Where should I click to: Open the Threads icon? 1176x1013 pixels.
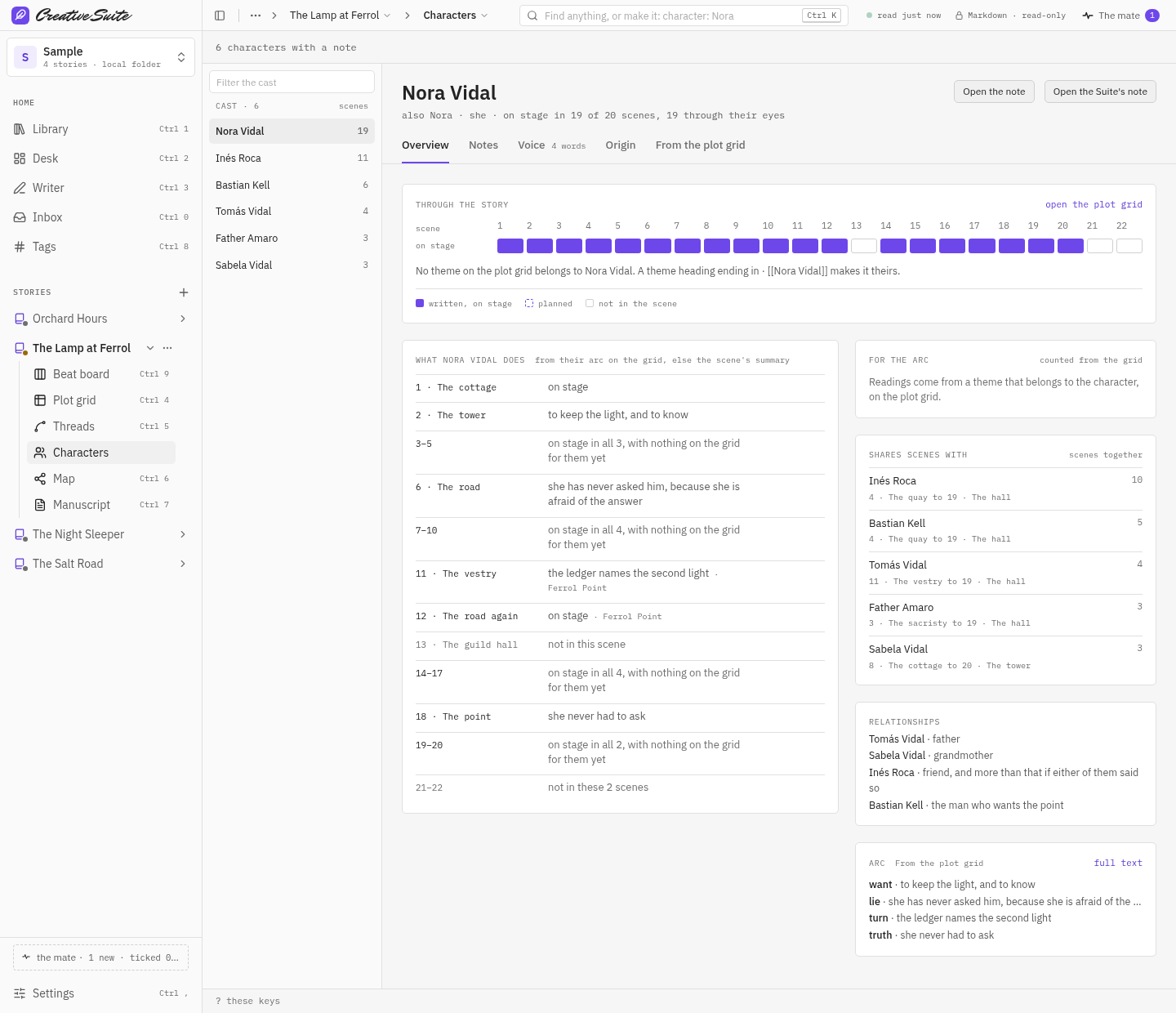[x=40, y=426]
